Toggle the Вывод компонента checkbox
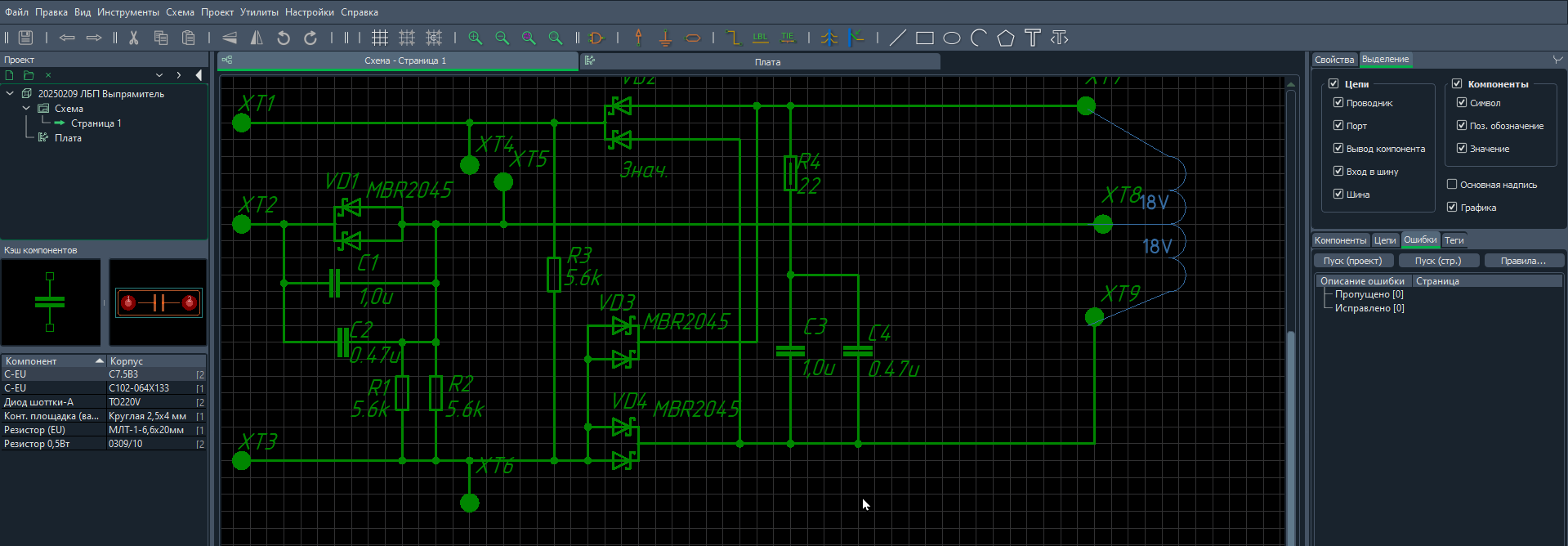The width and height of the screenshot is (1568, 546). [x=1338, y=148]
